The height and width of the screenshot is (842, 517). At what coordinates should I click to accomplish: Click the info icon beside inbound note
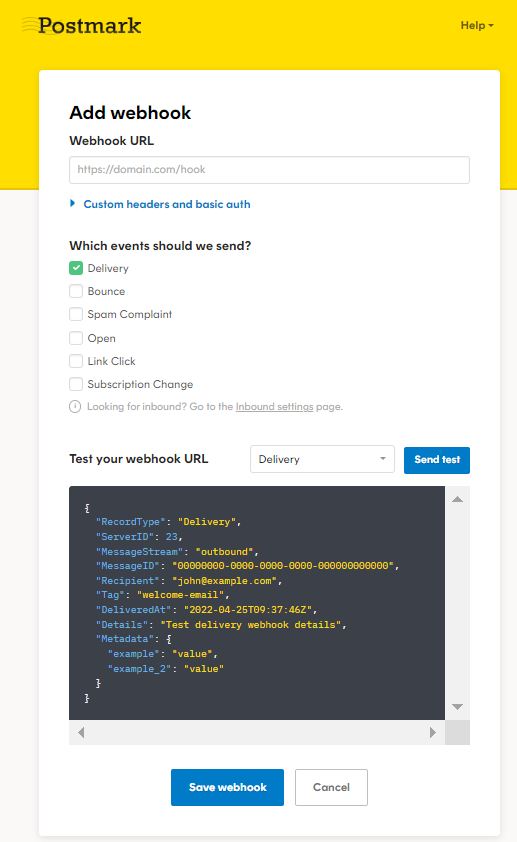point(75,407)
